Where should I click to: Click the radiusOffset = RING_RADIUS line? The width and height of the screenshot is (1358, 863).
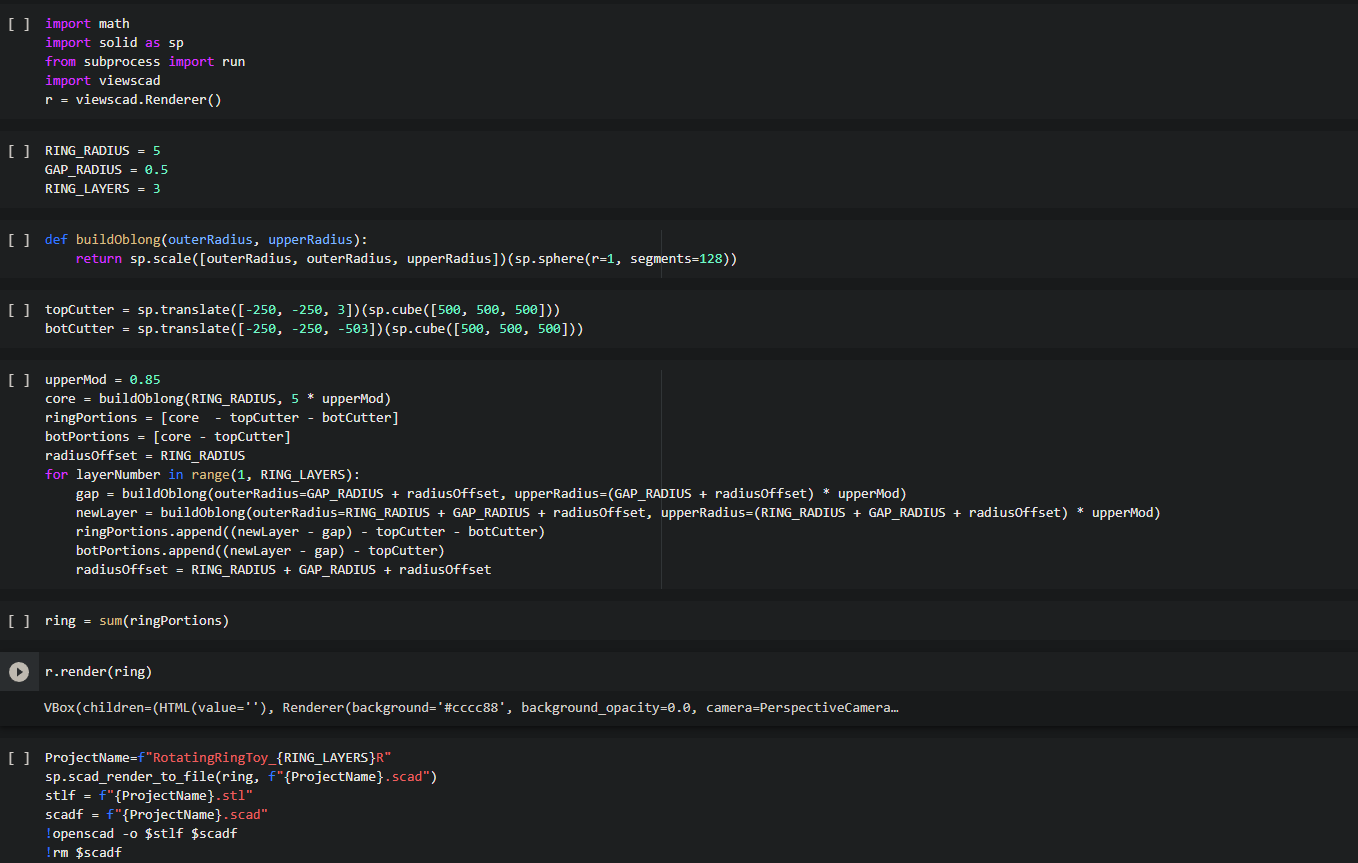[145, 456]
